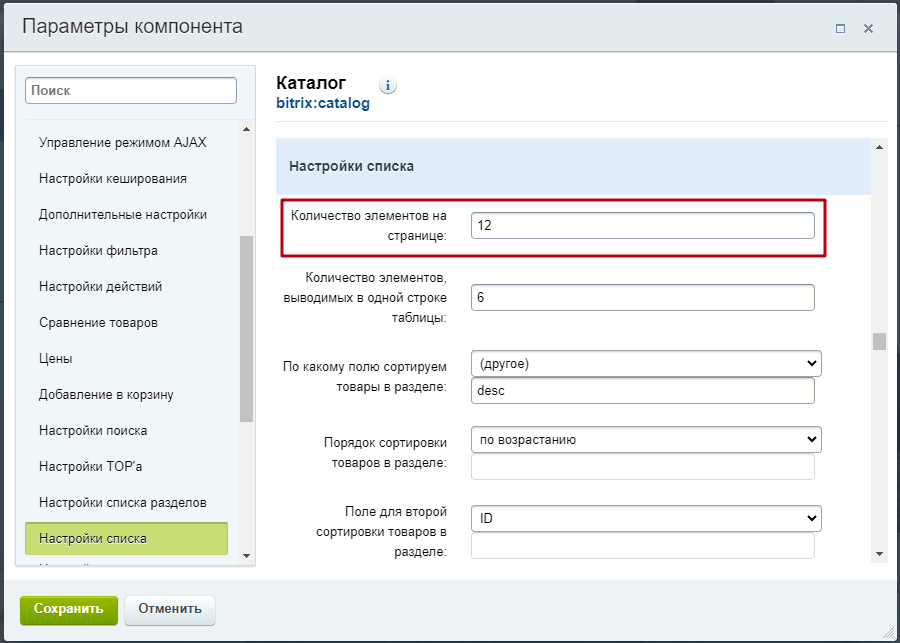The image size is (900, 643).
Task: Click the info icon next to Каталог
Action: coord(388,86)
